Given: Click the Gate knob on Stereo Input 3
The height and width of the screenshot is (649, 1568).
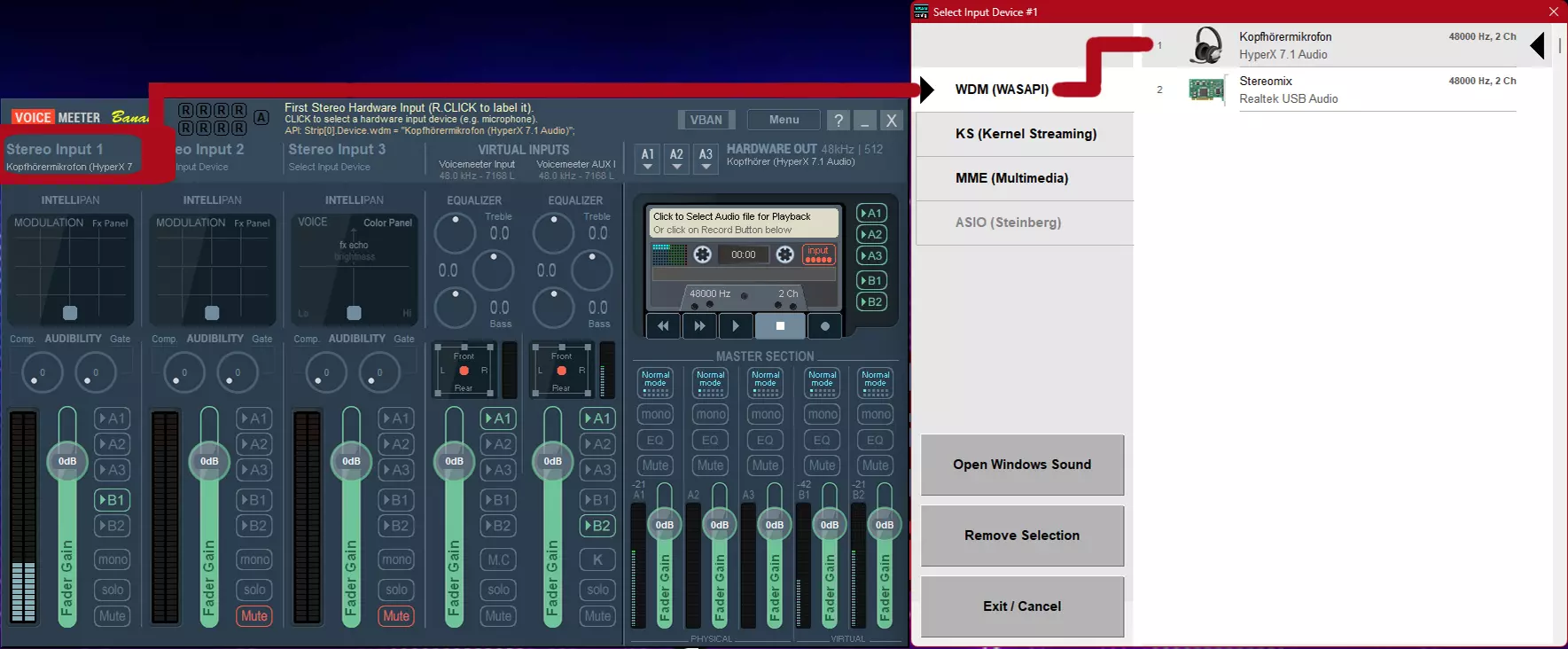Looking at the screenshot, I should pos(378,373).
